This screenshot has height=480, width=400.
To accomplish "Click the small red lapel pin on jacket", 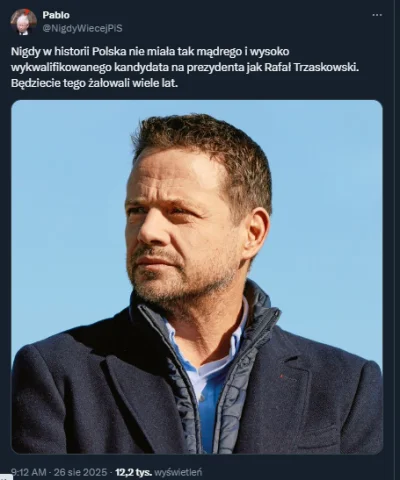I will [x=282, y=377].
